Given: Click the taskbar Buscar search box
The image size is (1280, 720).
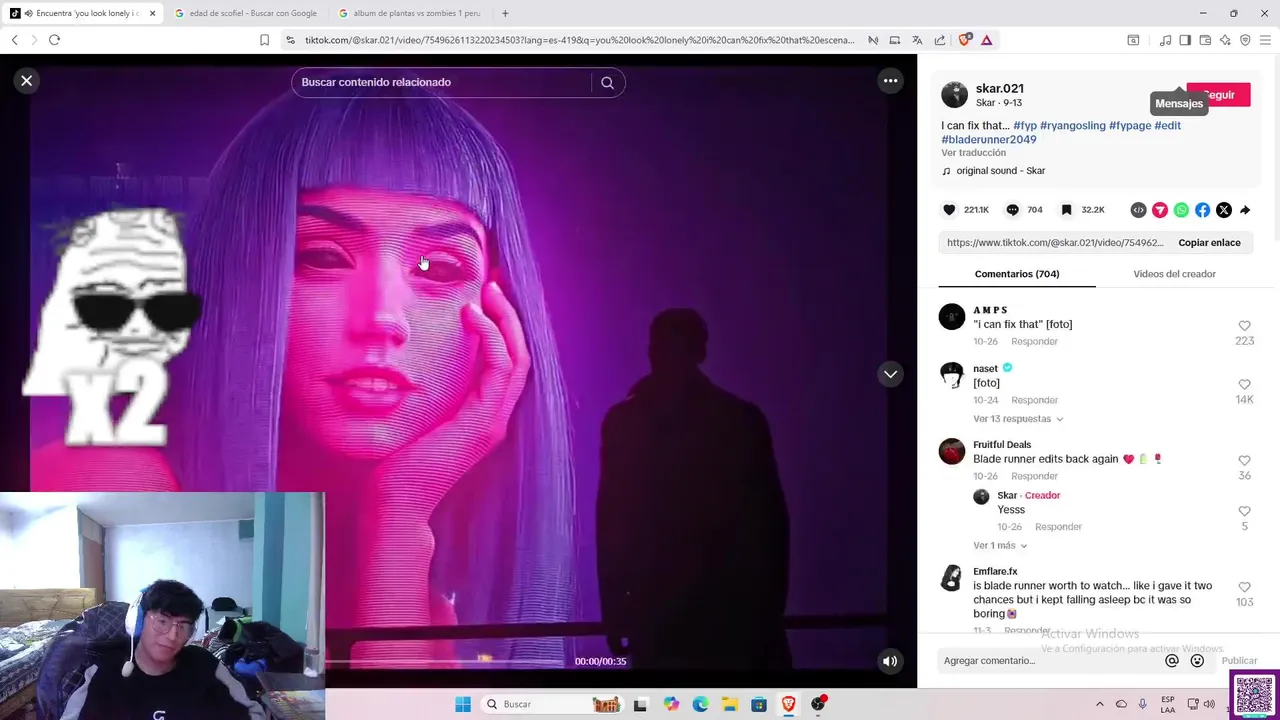Looking at the screenshot, I should coord(552,704).
